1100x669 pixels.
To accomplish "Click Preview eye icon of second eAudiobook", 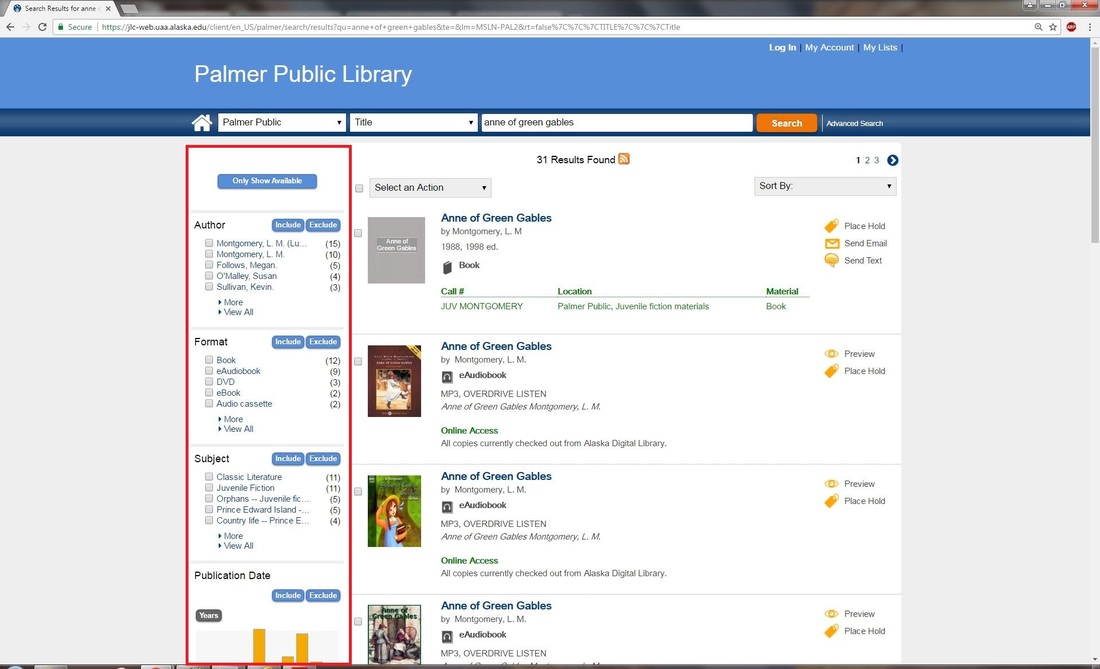I will [x=831, y=484].
